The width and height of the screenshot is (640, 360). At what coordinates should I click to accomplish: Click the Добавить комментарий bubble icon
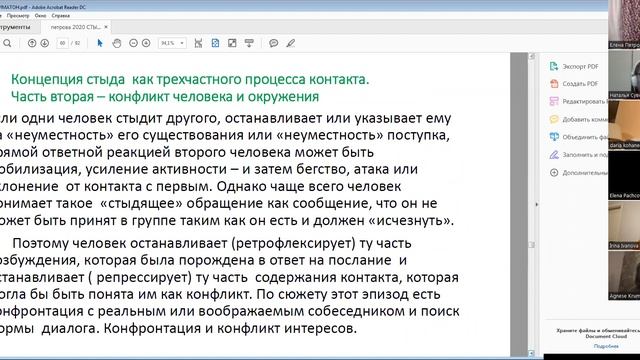[x=554, y=119]
